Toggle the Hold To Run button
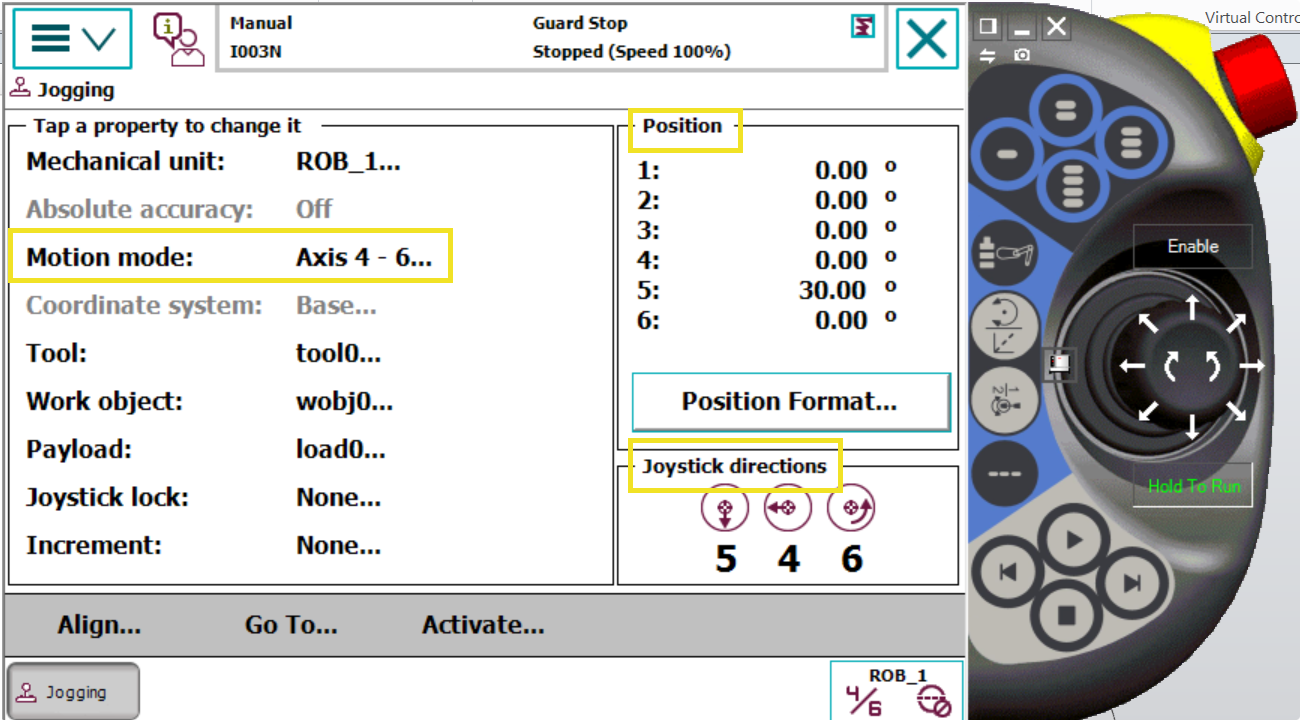The height and width of the screenshot is (720, 1300). pyautogui.click(x=1193, y=486)
